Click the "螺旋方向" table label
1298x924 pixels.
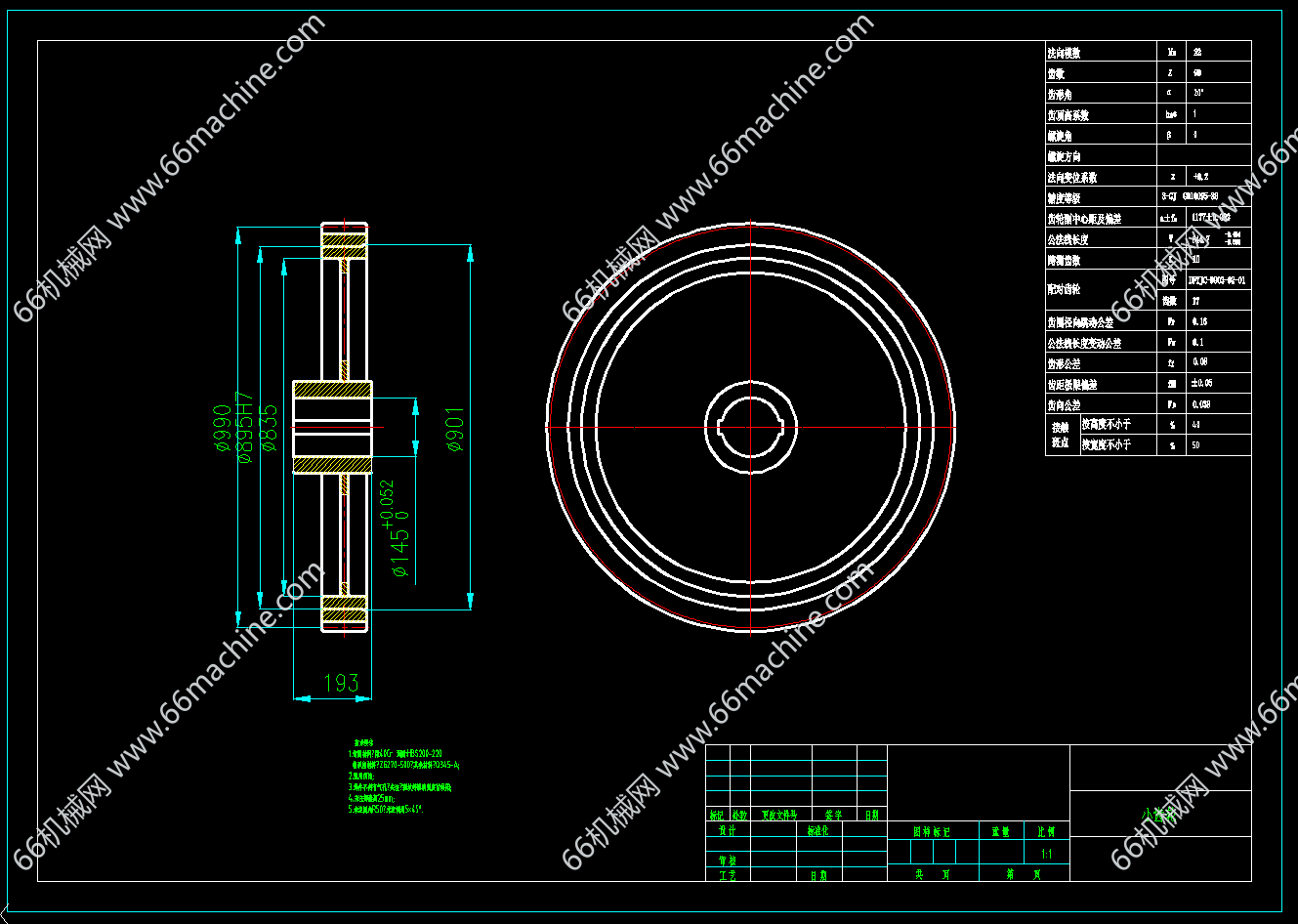pos(1064,156)
